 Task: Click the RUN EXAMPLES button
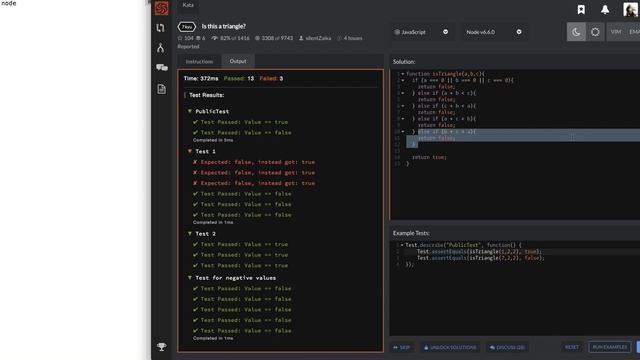pyautogui.click(x=610, y=347)
